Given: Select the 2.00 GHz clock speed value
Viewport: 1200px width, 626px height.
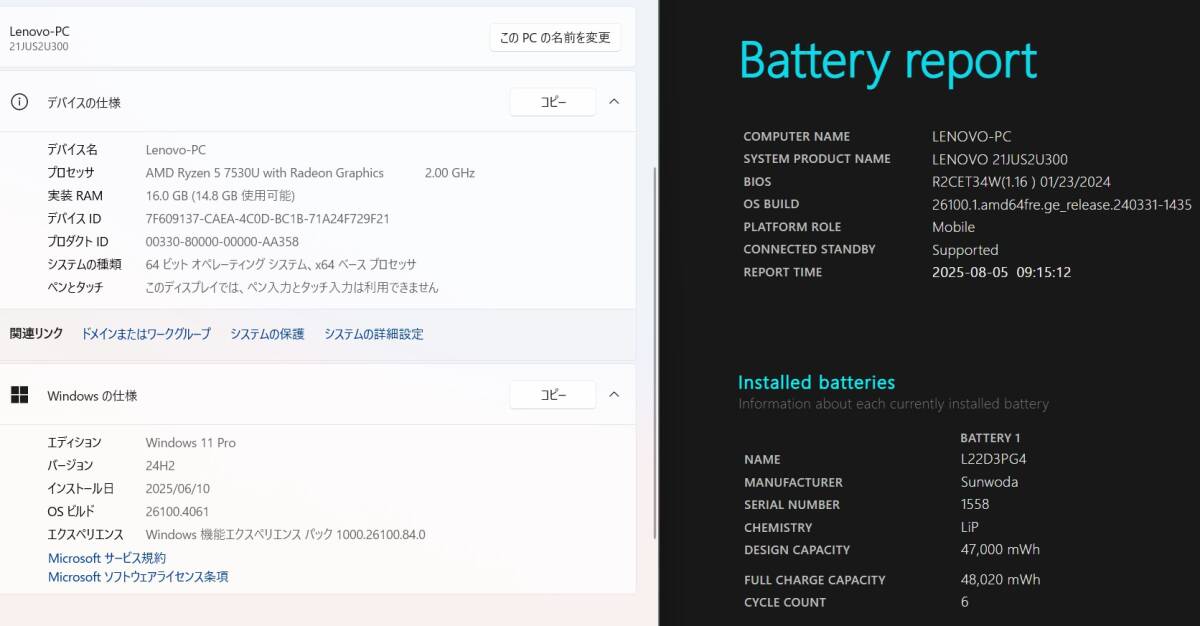Looking at the screenshot, I should click(x=450, y=173).
